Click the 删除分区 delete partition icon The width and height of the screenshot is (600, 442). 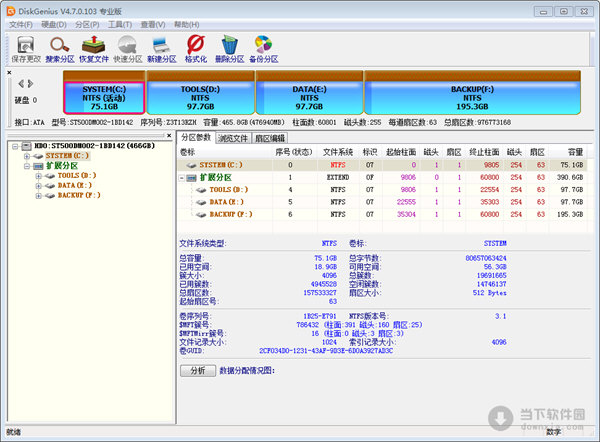229,49
